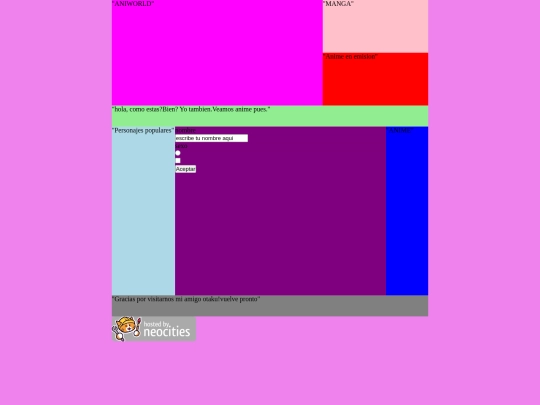Toggle the checkbox above the Aceptar button

(178, 160)
